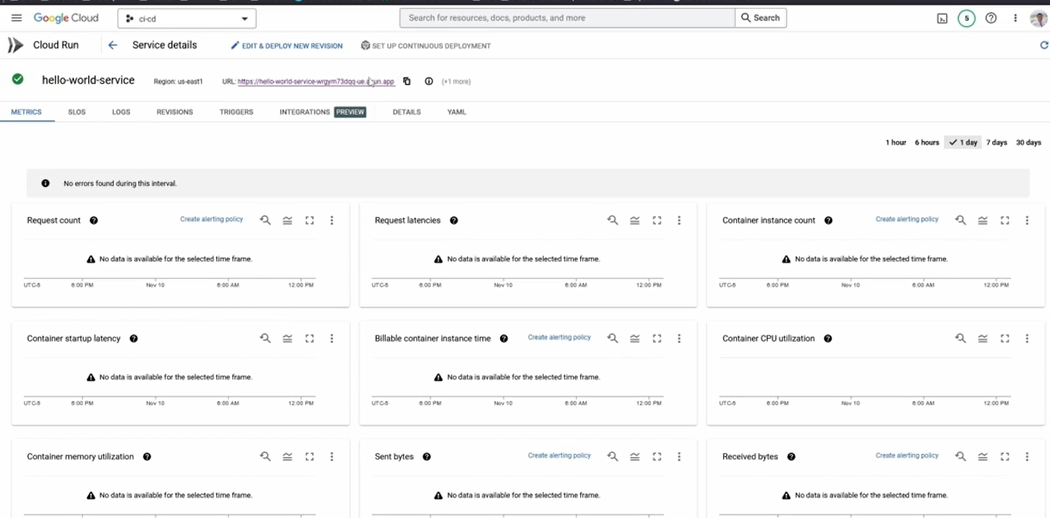Open the help question mark icon
Screen dimensions: 1050x518
[x=990, y=18]
